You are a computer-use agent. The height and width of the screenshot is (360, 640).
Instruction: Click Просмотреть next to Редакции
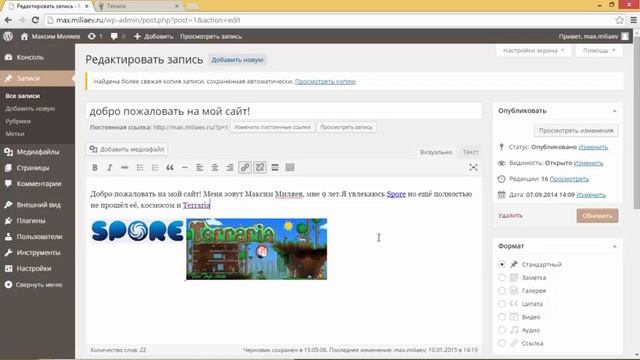click(569, 179)
